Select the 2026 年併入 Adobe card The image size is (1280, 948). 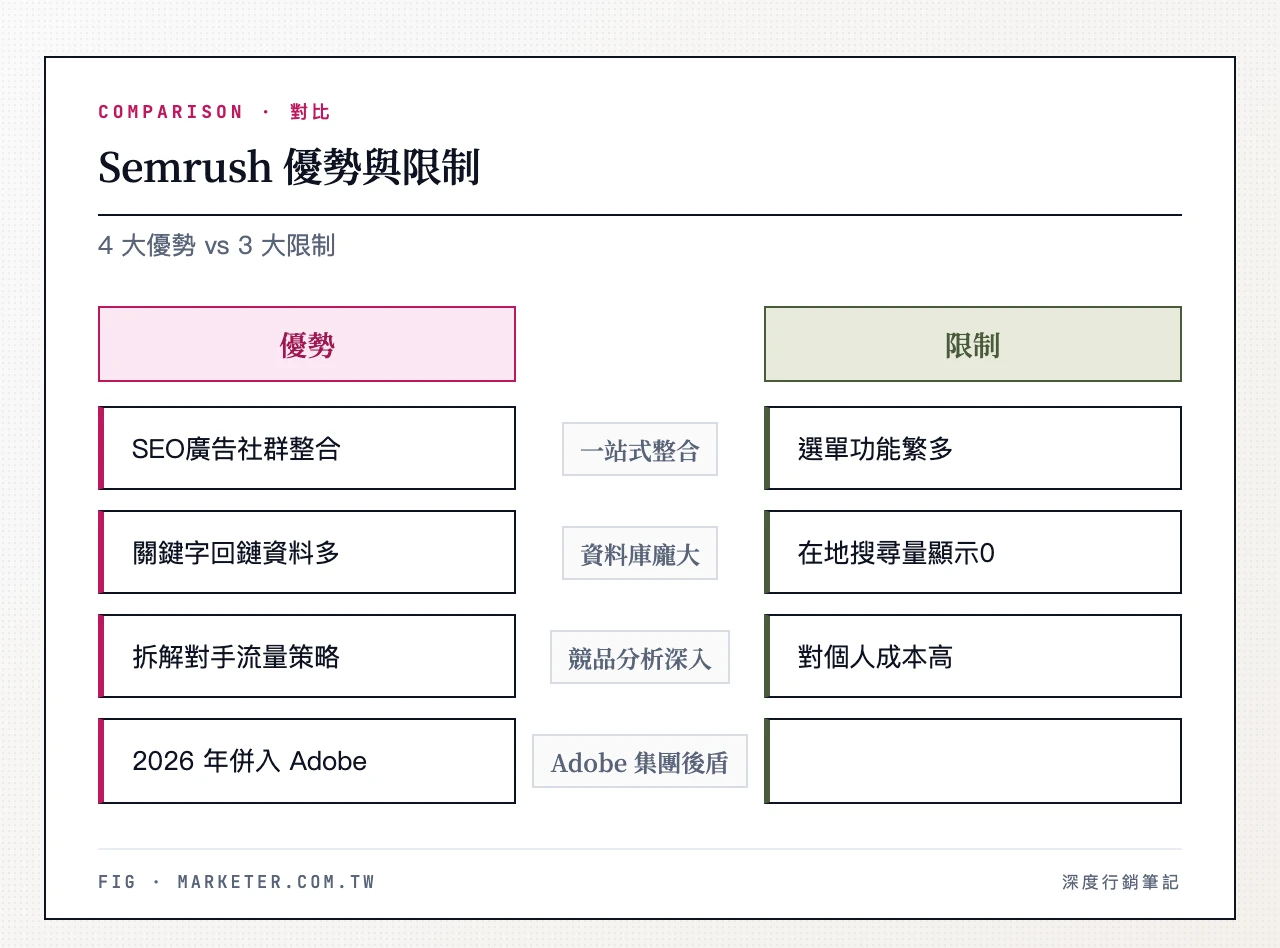[x=307, y=761]
